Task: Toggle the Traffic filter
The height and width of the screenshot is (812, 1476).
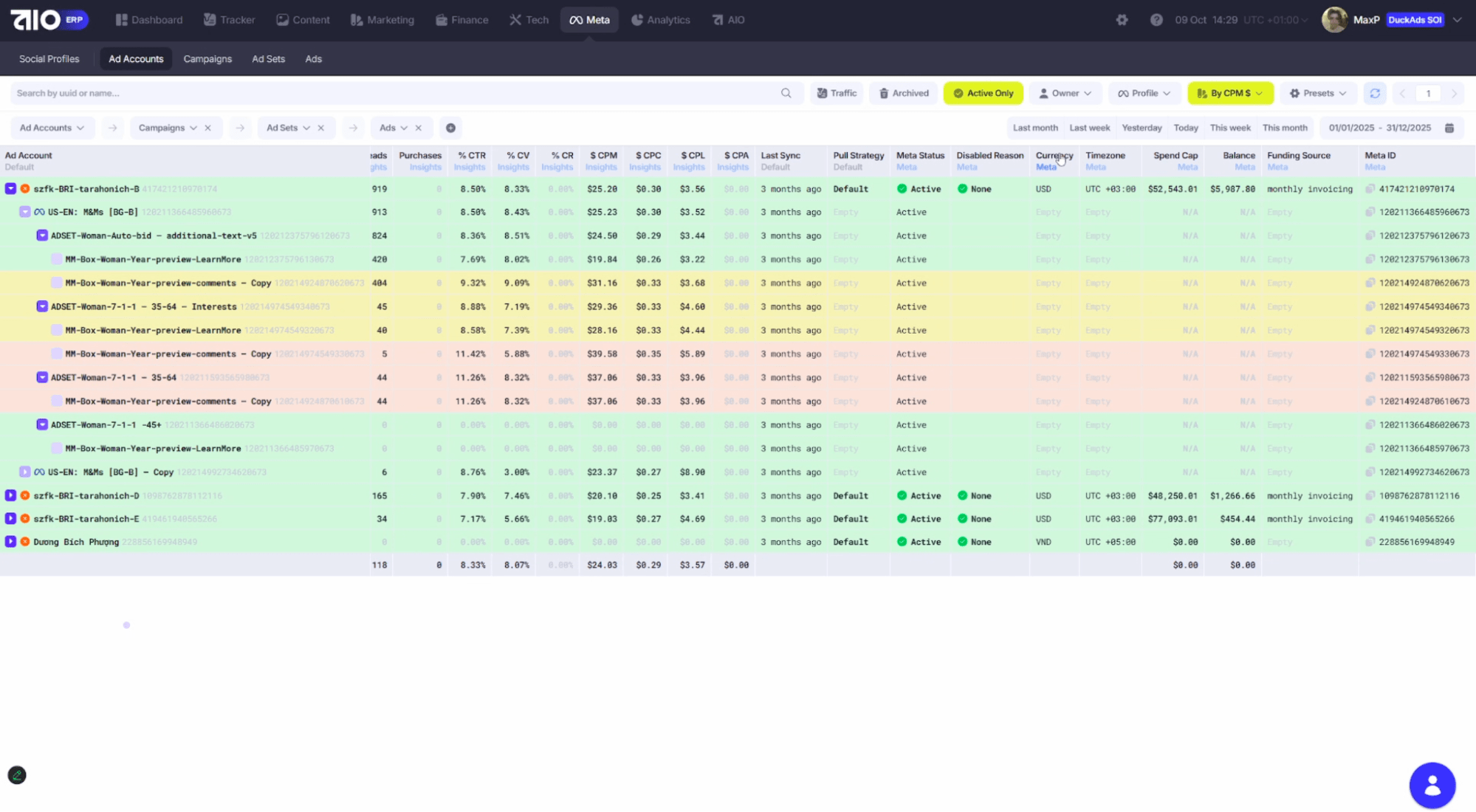Action: pos(836,93)
